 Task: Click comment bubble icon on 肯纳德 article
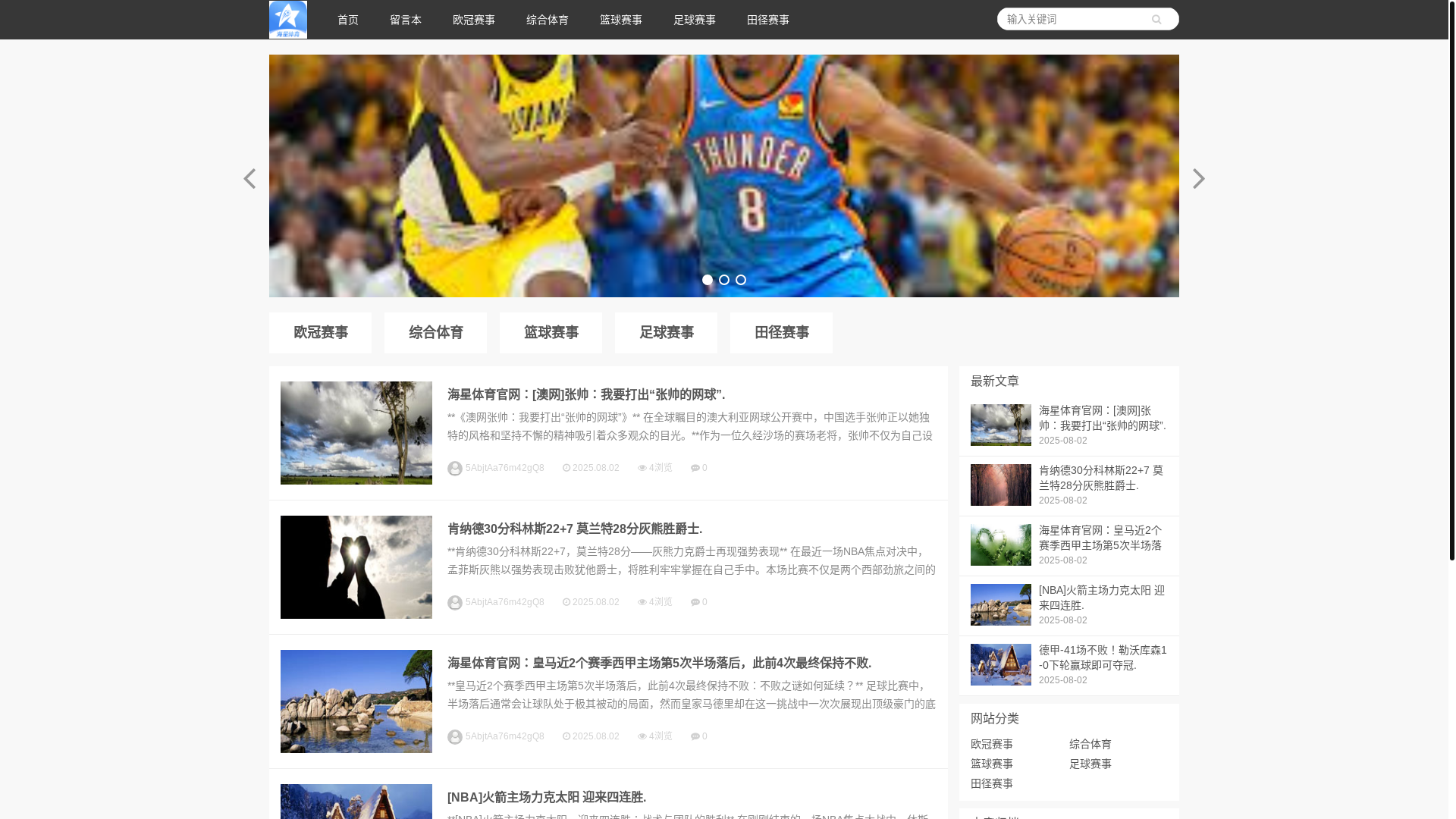tap(695, 602)
